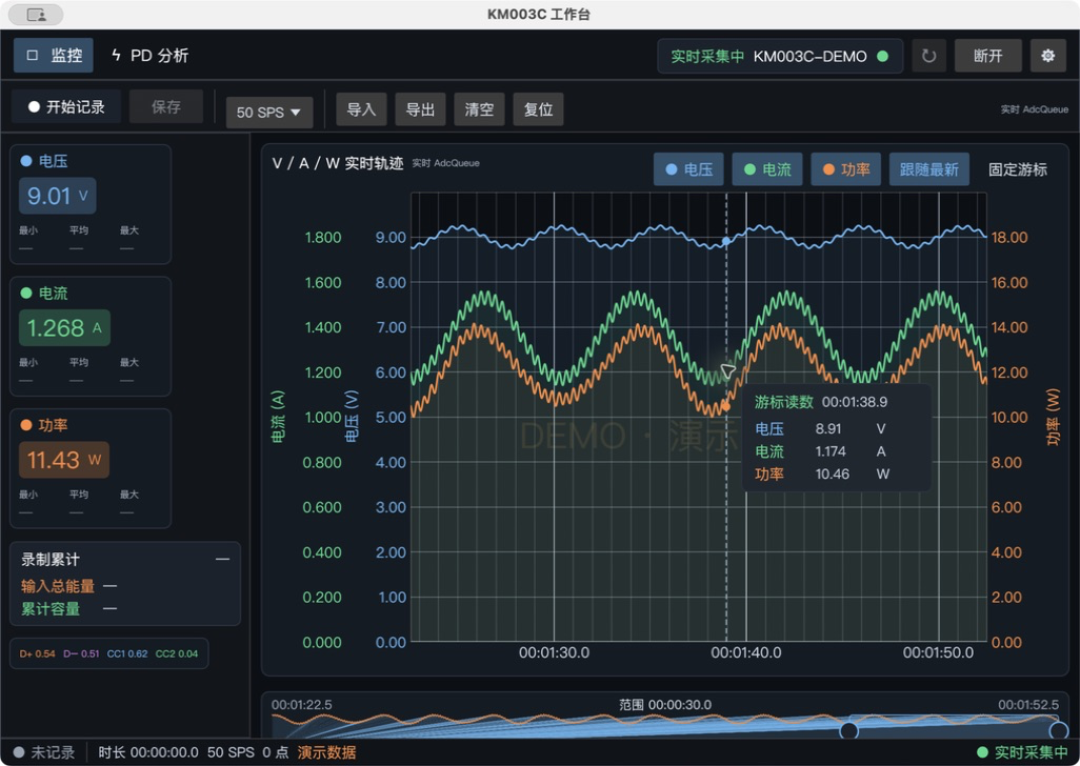Click the left range slider handle
The height and width of the screenshot is (766, 1080).
849,730
